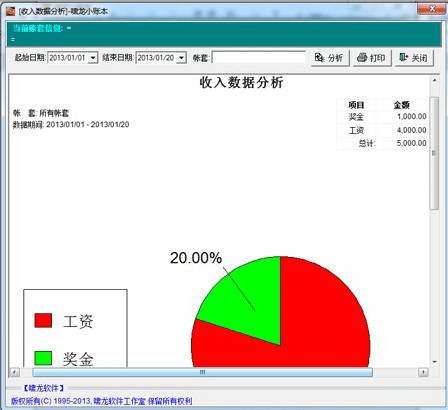Viewport: 448px width, 410px height.
Task: Click the 打印 (print) button
Action: click(x=372, y=58)
